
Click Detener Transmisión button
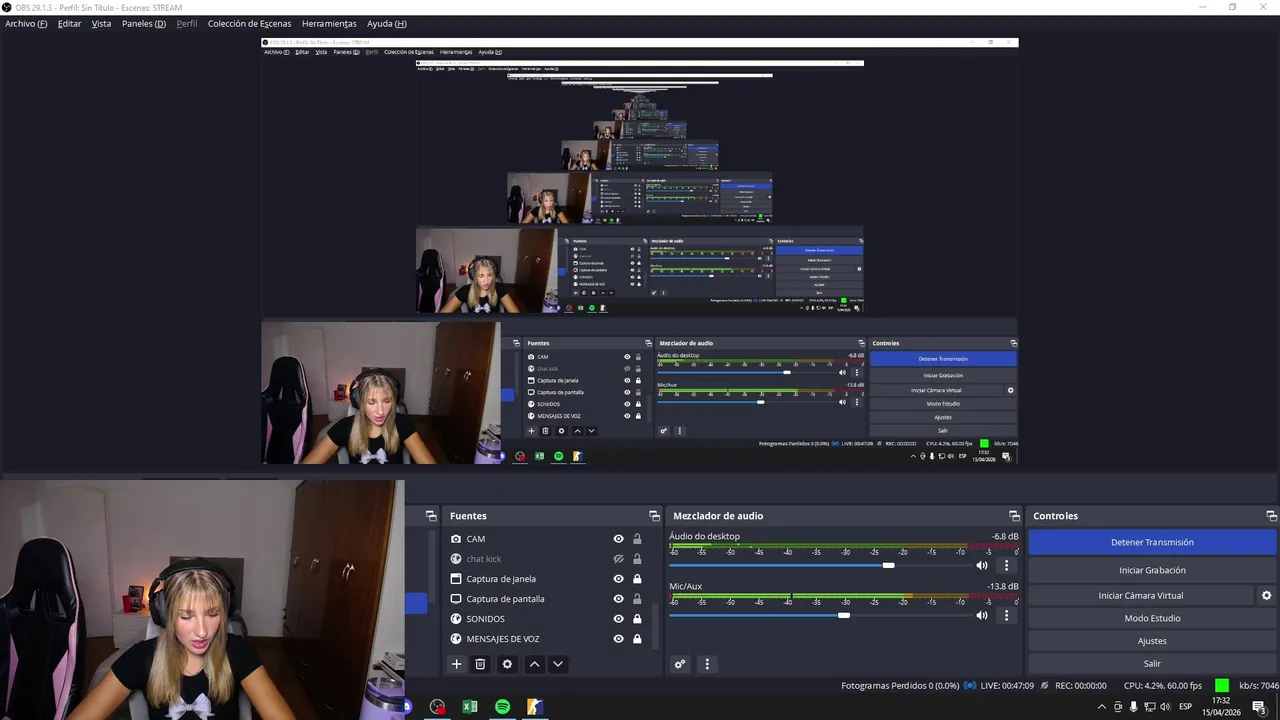coord(1152,542)
